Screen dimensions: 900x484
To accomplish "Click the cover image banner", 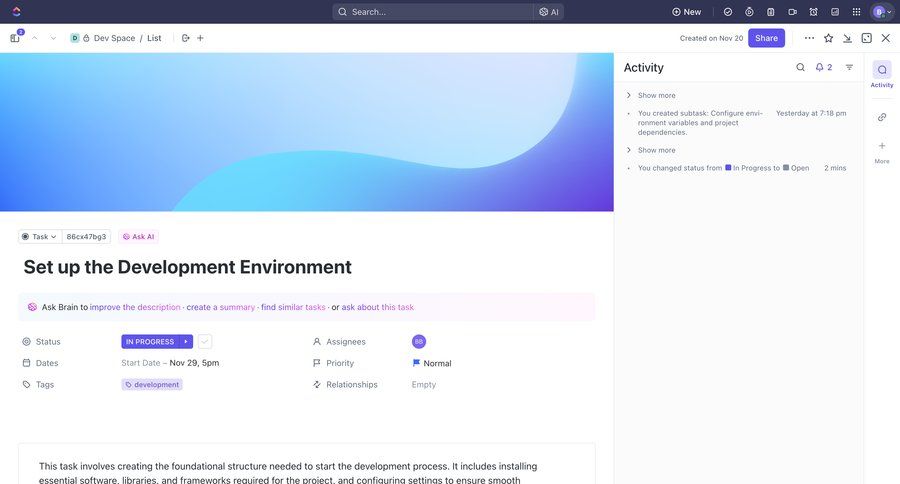I will point(307,132).
